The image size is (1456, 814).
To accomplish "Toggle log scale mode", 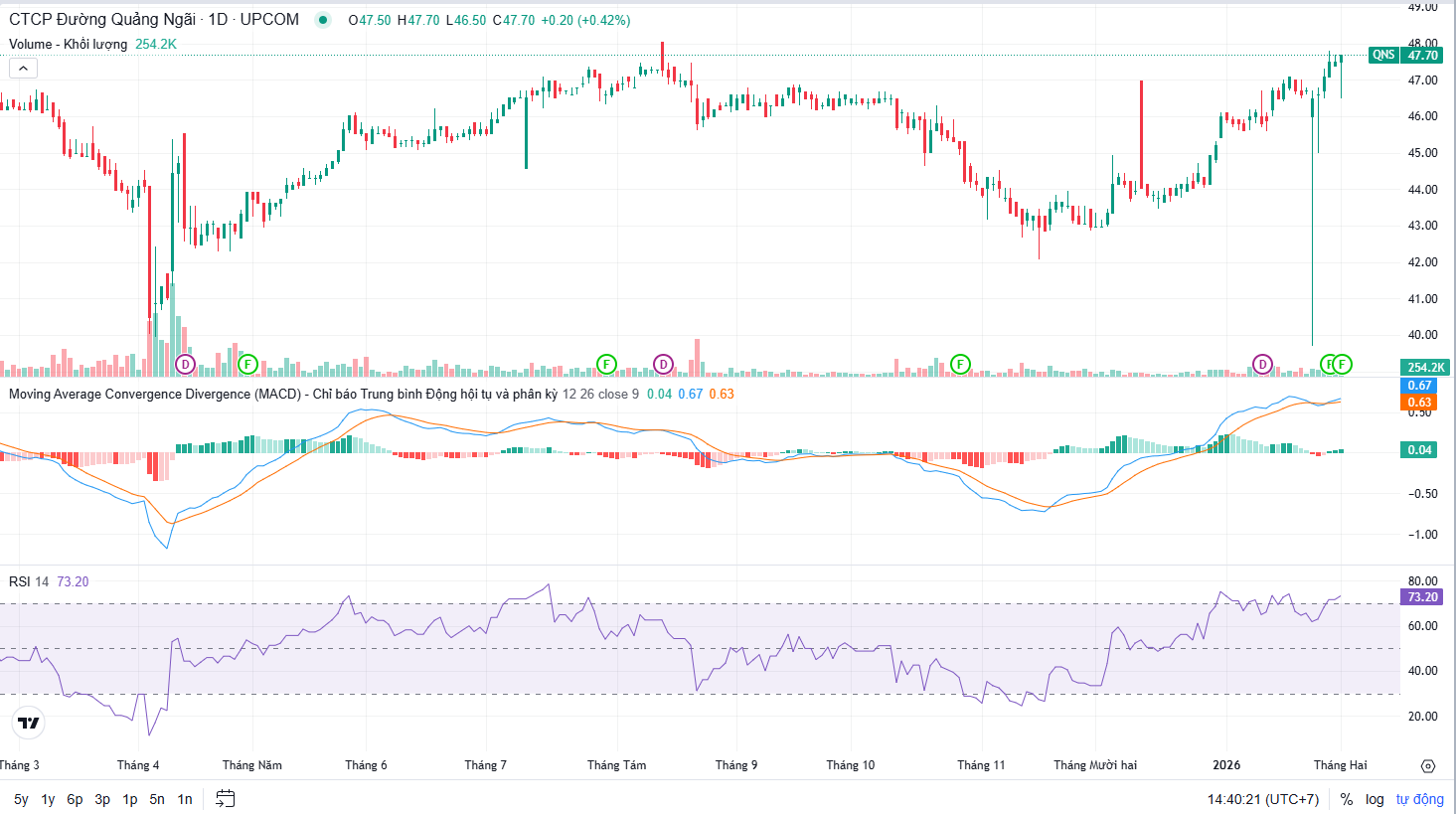I will point(1375,799).
